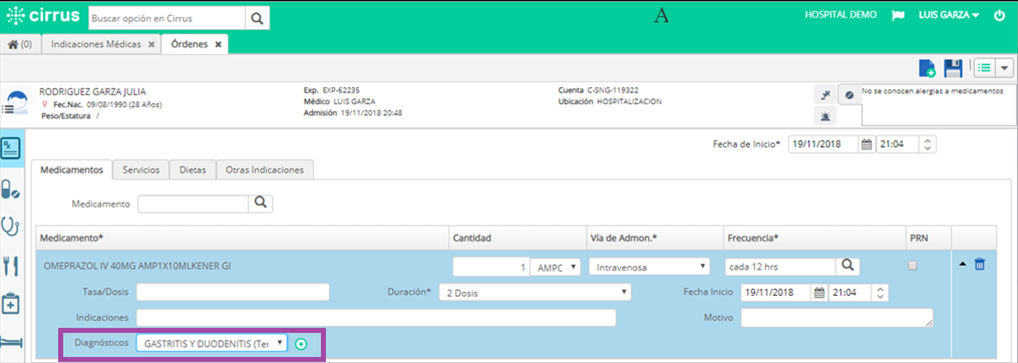Open the pills medication sidebar icon

11,190
